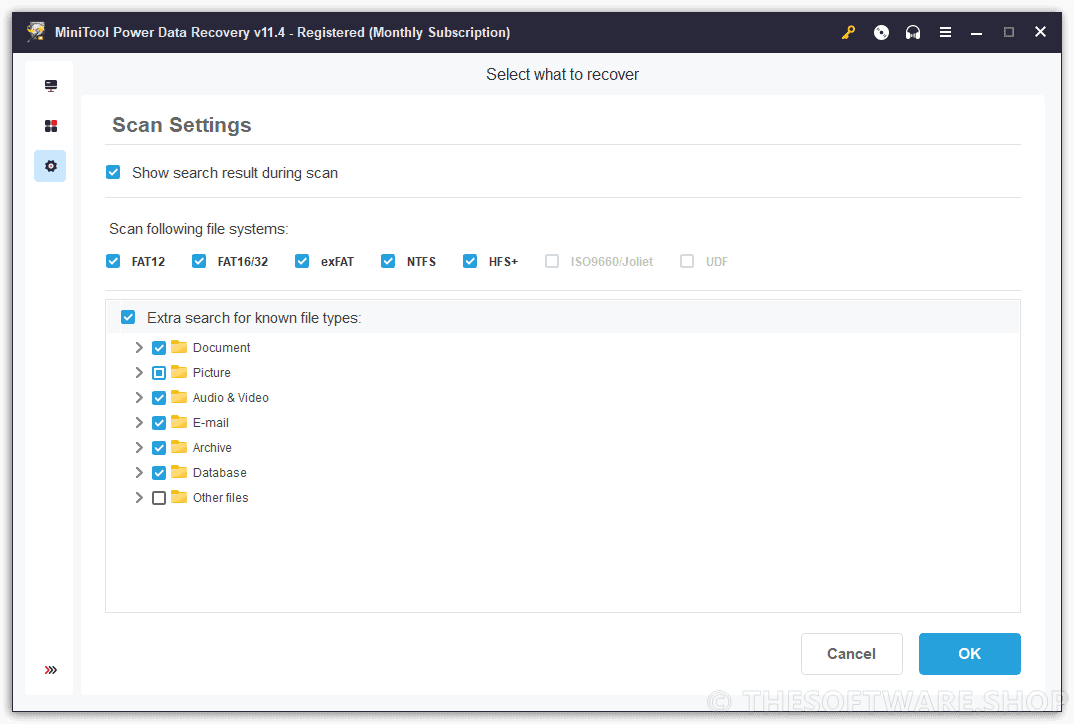The height and width of the screenshot is (724, 1074).
Task: Select the E-mail tree label
Action: pos(211,423)
